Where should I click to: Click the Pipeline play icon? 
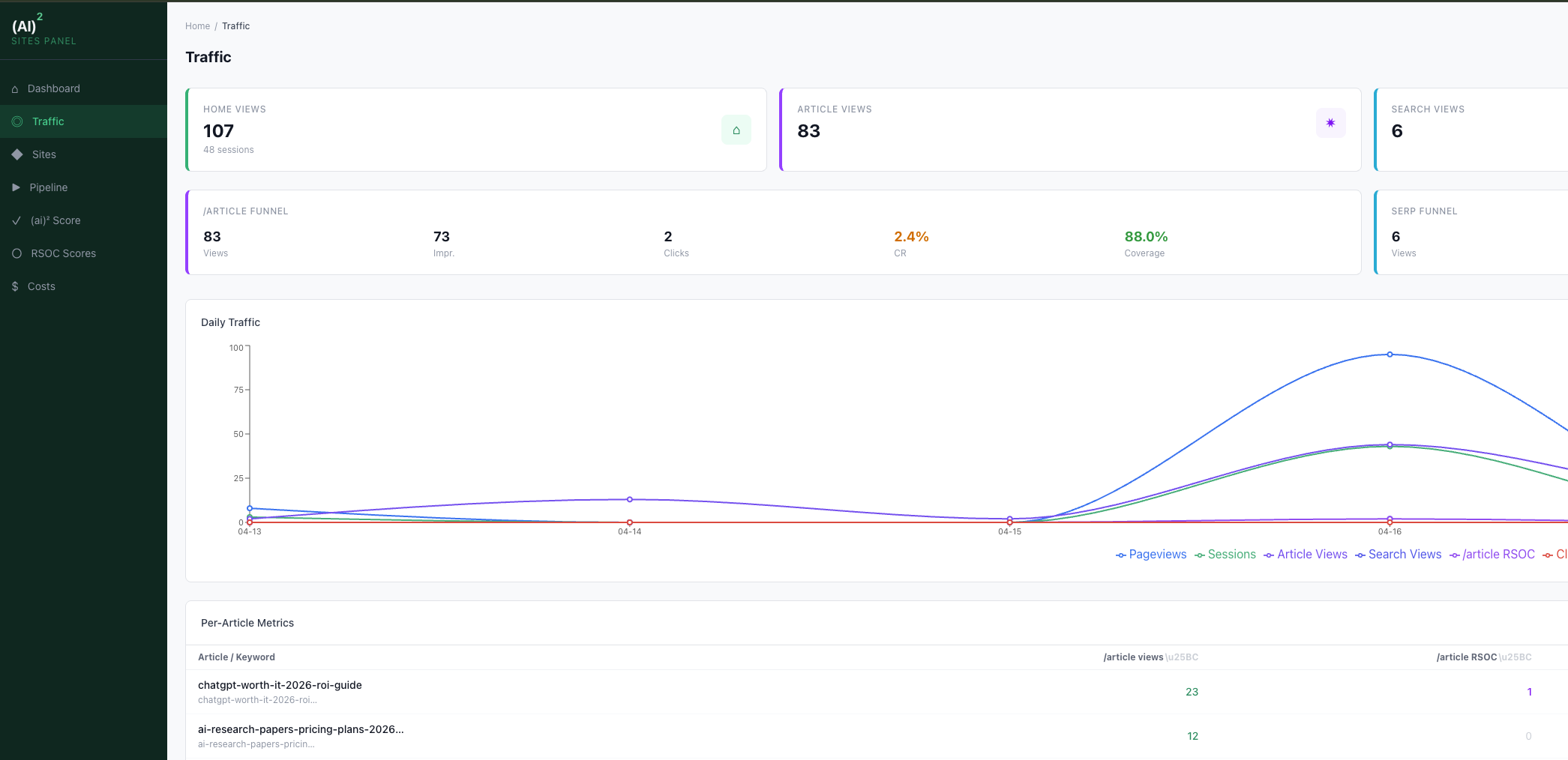click(x=16, y=187)
